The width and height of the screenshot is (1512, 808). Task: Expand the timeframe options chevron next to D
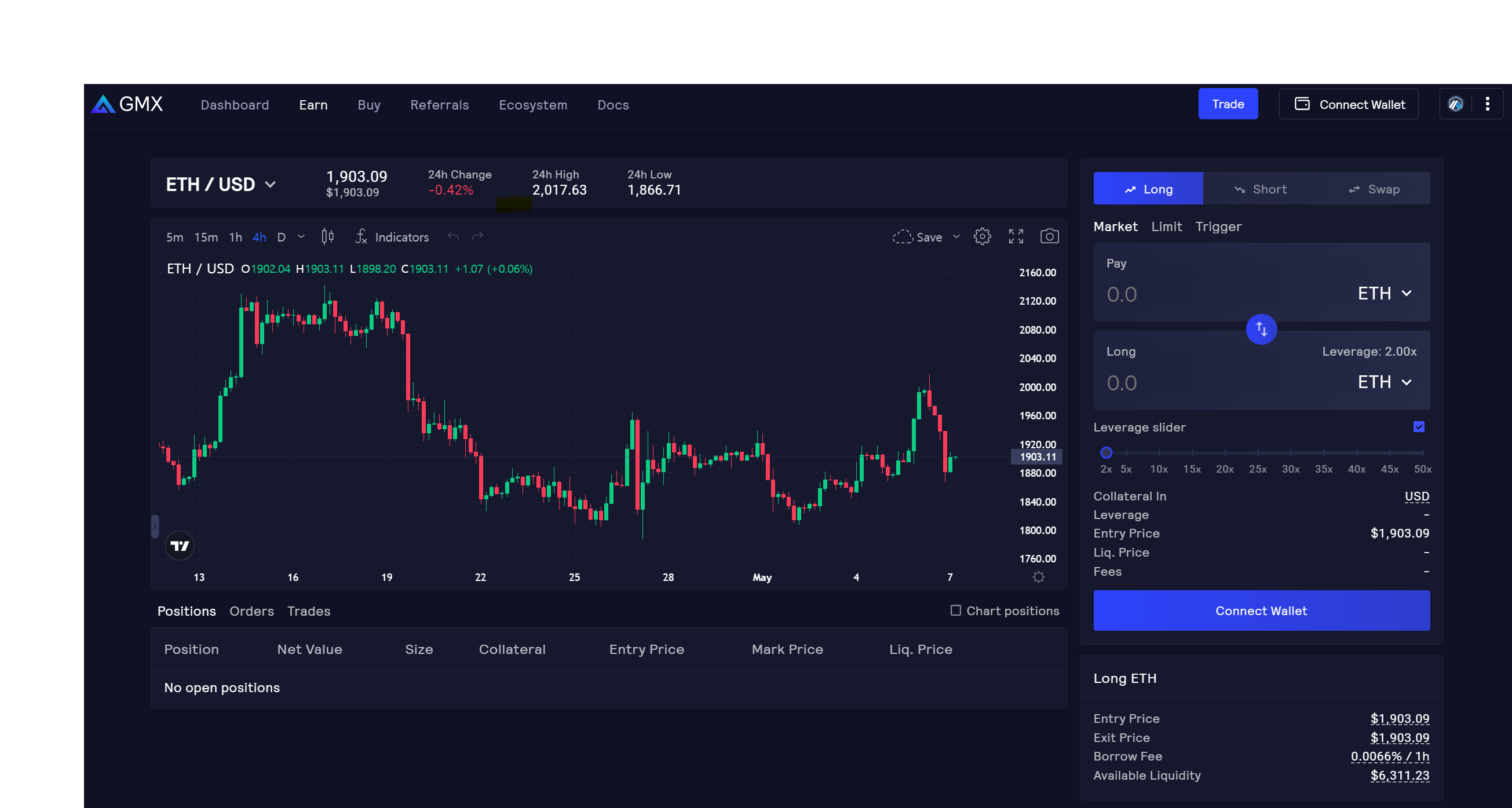(301, 236)
